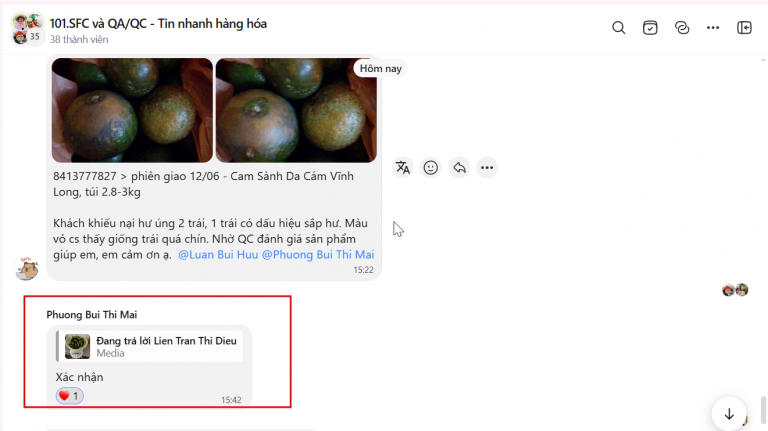Viewport: 768px width, 431px height.
Task: Select the Hôm nay date label
Action: coord(381,69)
